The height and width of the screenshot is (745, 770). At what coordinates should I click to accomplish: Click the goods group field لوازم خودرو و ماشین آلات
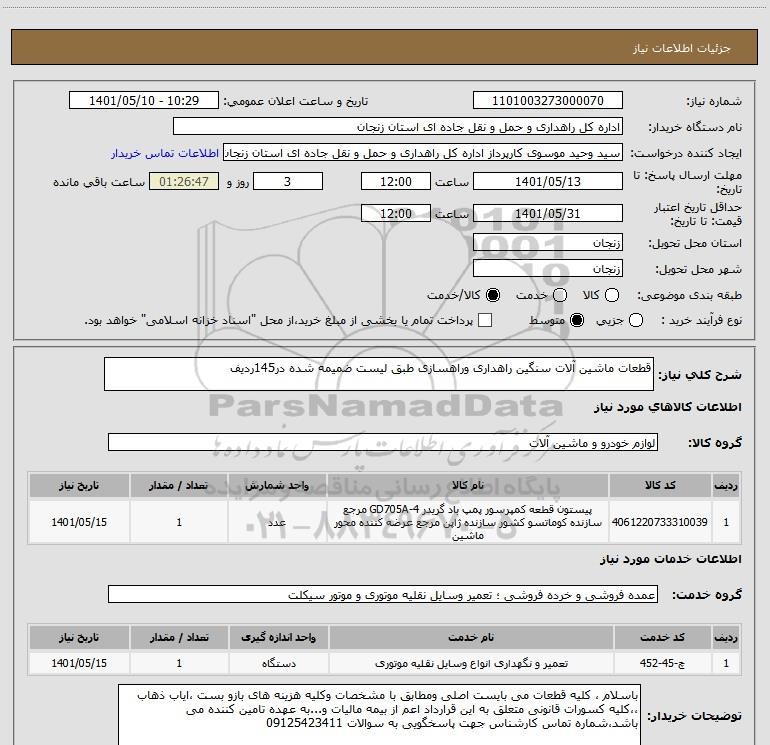383,442
